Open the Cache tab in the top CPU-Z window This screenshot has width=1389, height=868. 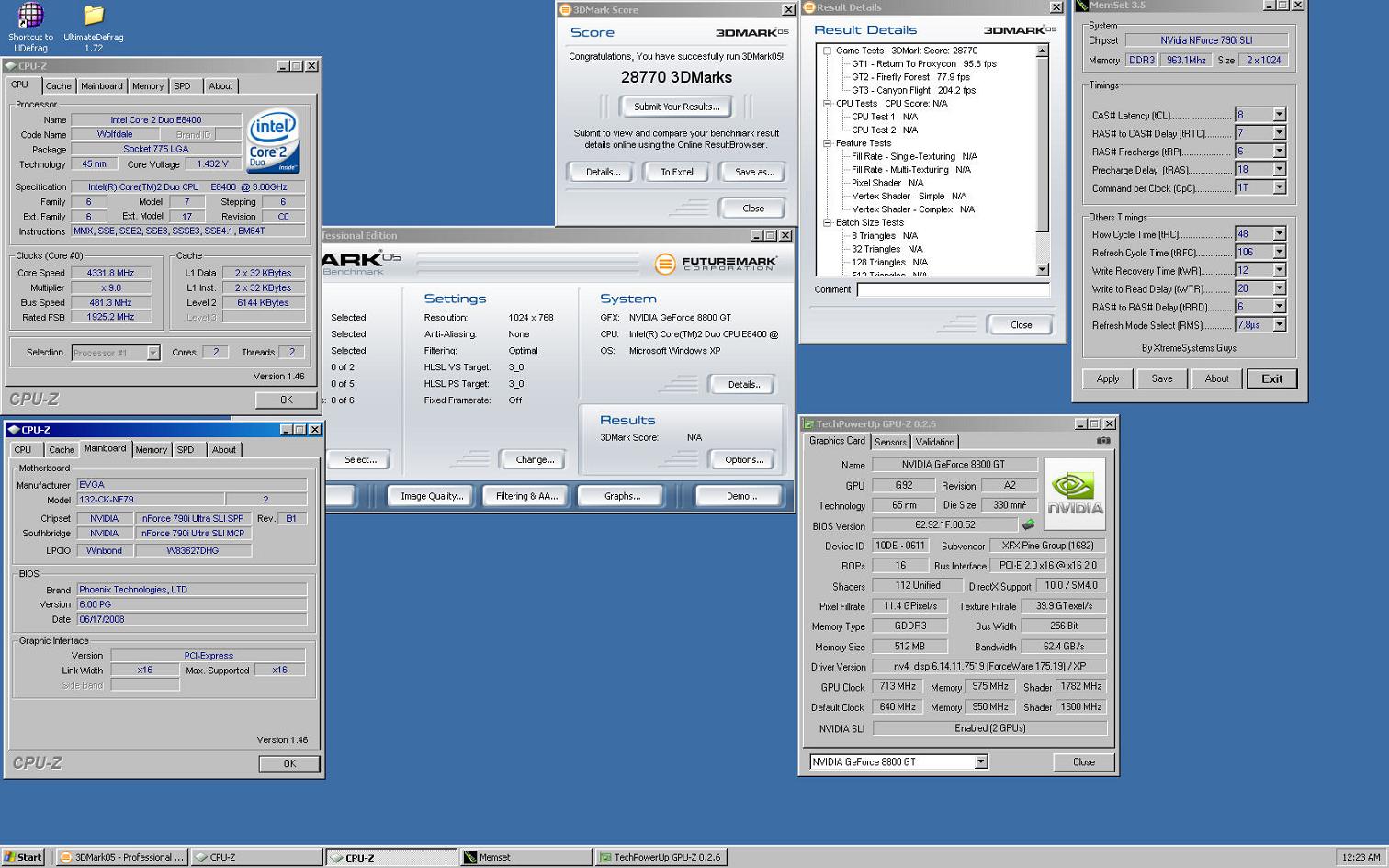tap(58, 85)
